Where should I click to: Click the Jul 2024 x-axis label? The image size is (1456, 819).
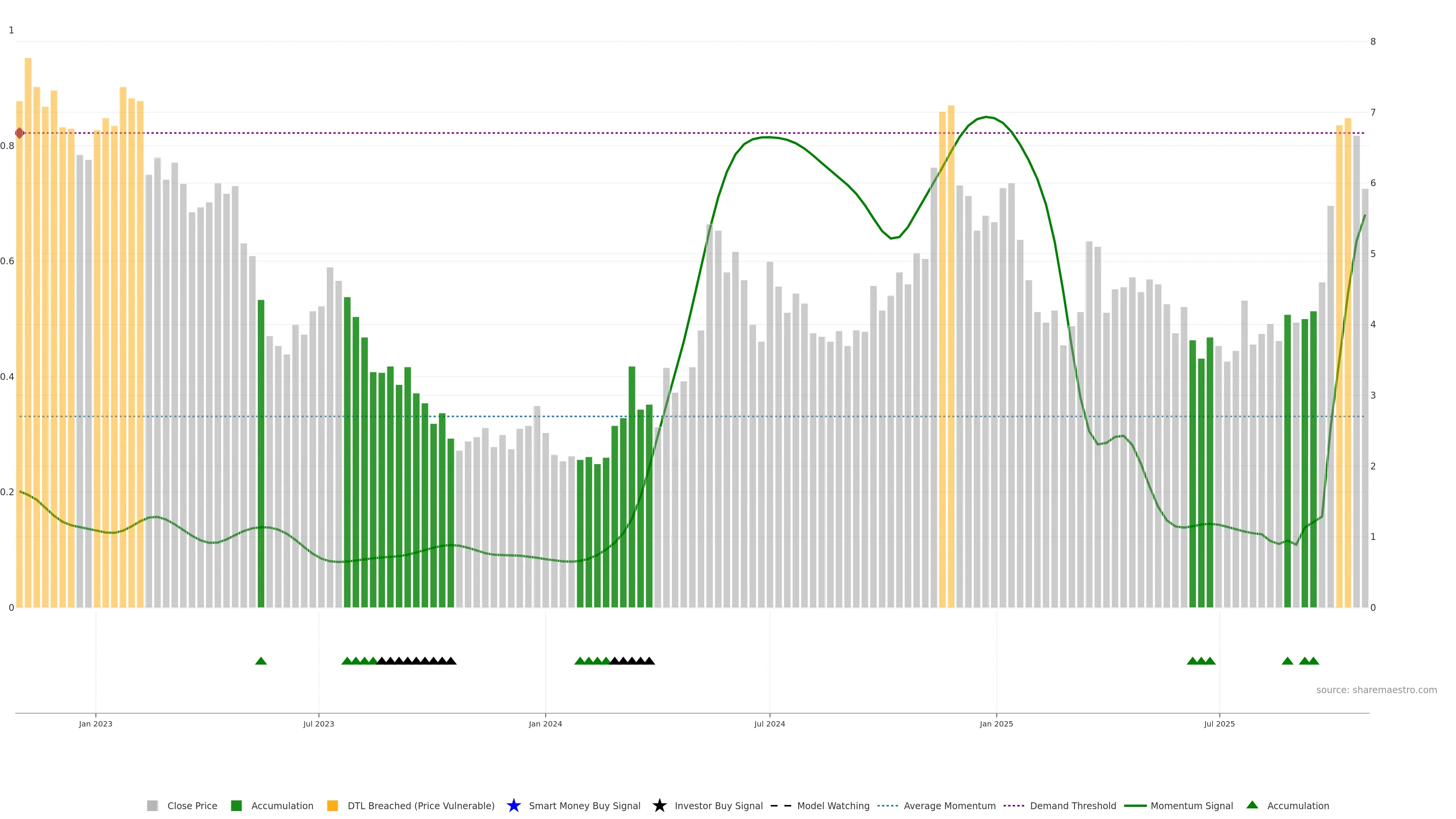pos(769,724)
